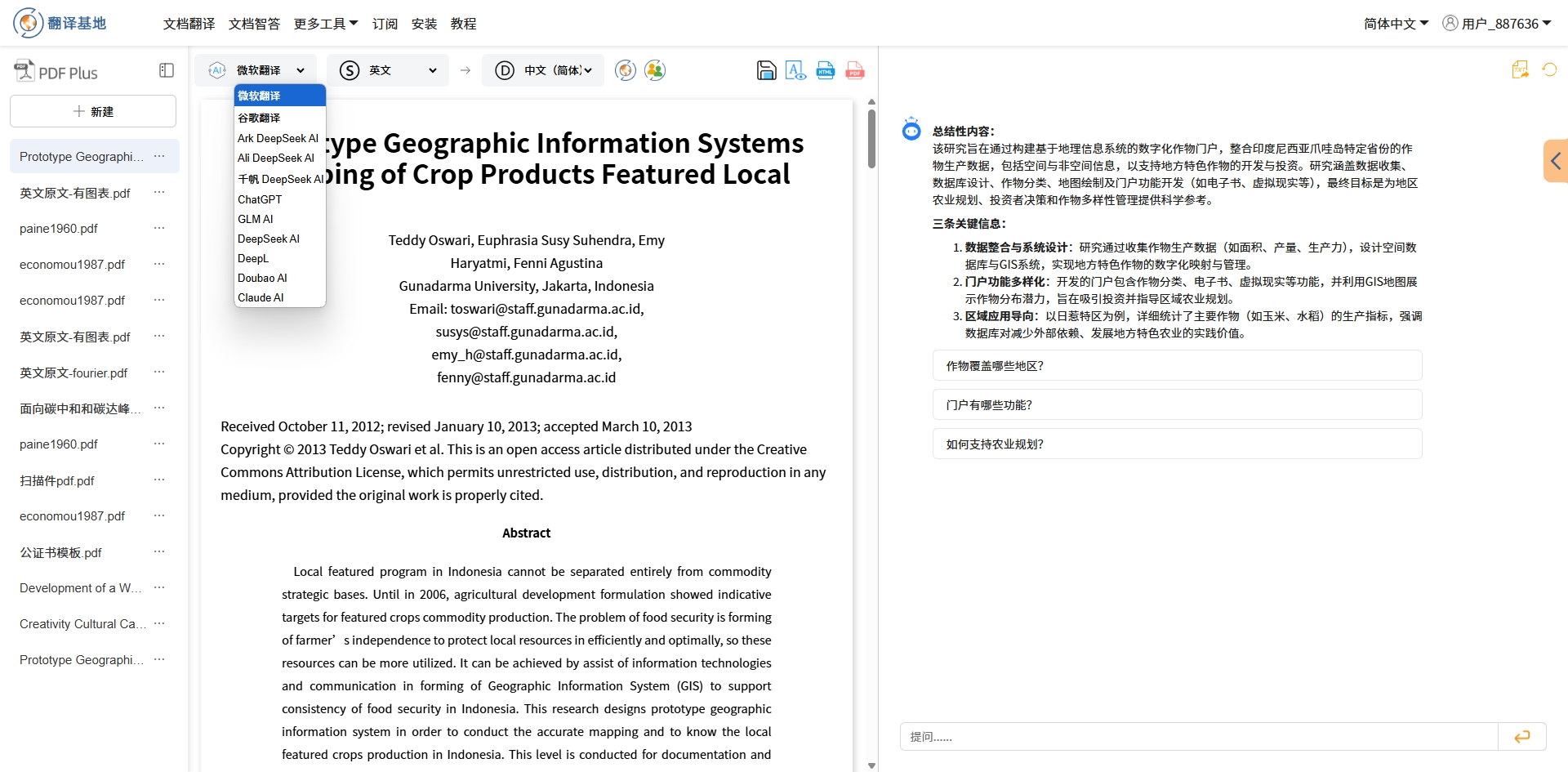Viewport: 1568px width, 772px height.
Task: Open the 简体中文 language dropdown
Action: click(1396, 24)
